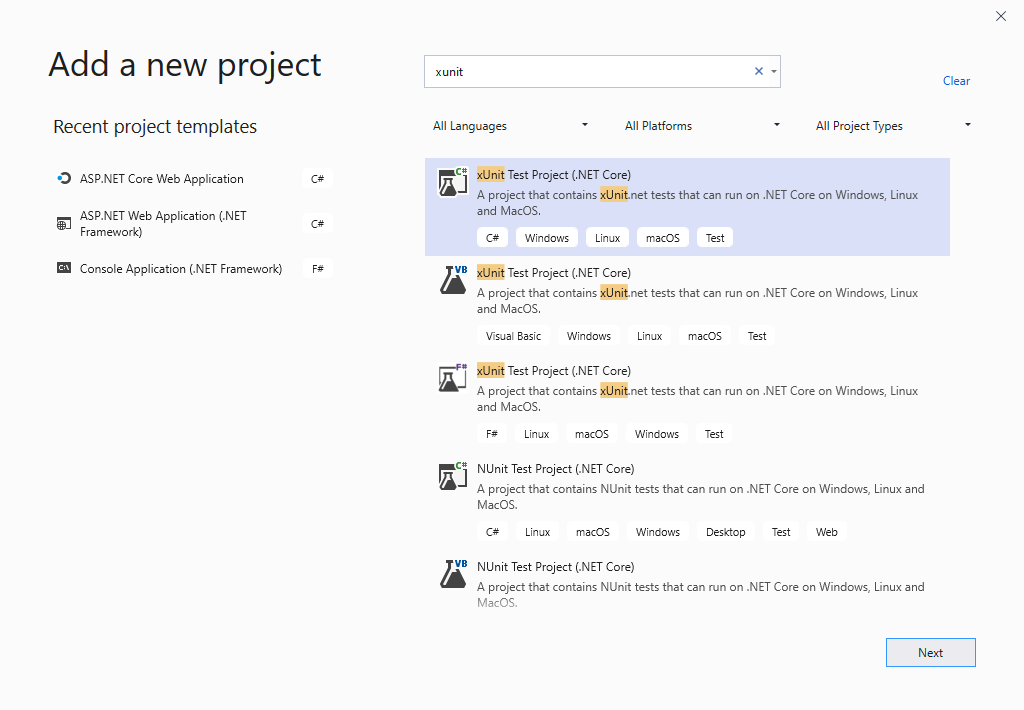Click the ASP.NET Core Web Application icon
Viewport: 1024px width, 710px height.
pyautogui.click(x=63, y=178)
